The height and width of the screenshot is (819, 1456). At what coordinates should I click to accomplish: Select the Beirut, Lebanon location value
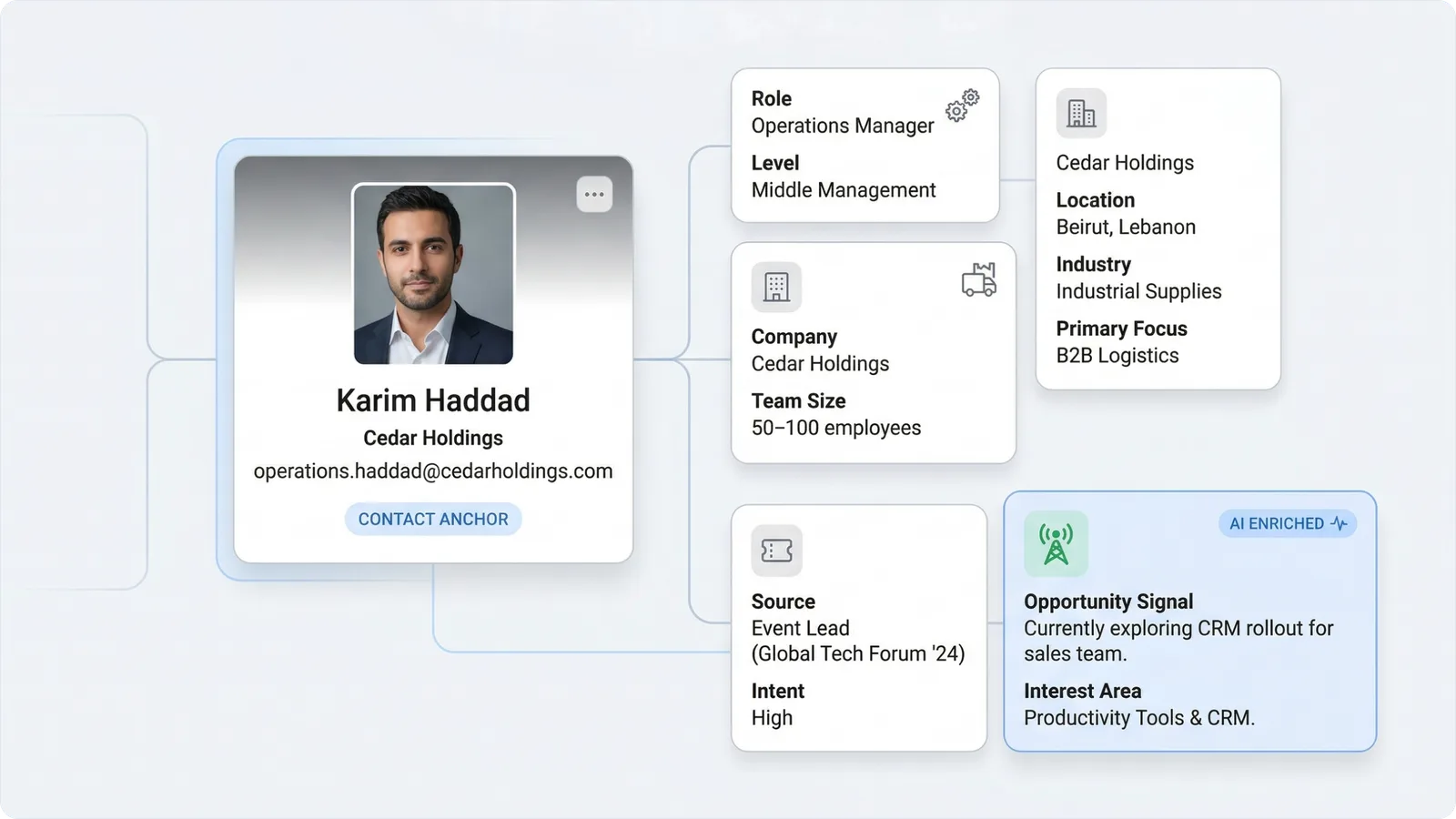click(x=1126, y=227)
